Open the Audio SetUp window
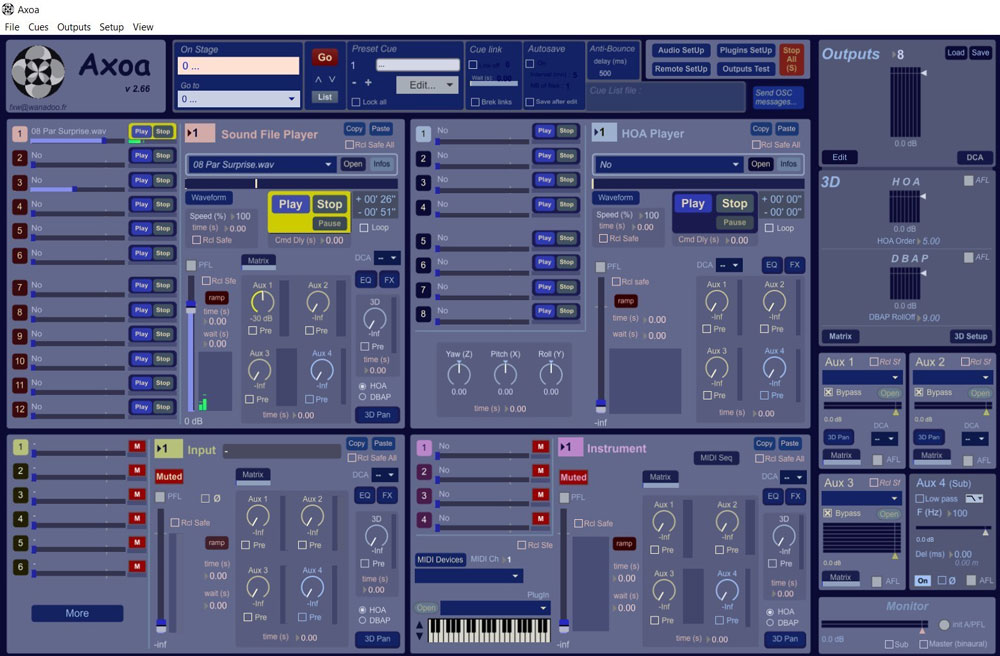Image resolution: width=1000 pixels, height=656 pixels. (680, 50)
